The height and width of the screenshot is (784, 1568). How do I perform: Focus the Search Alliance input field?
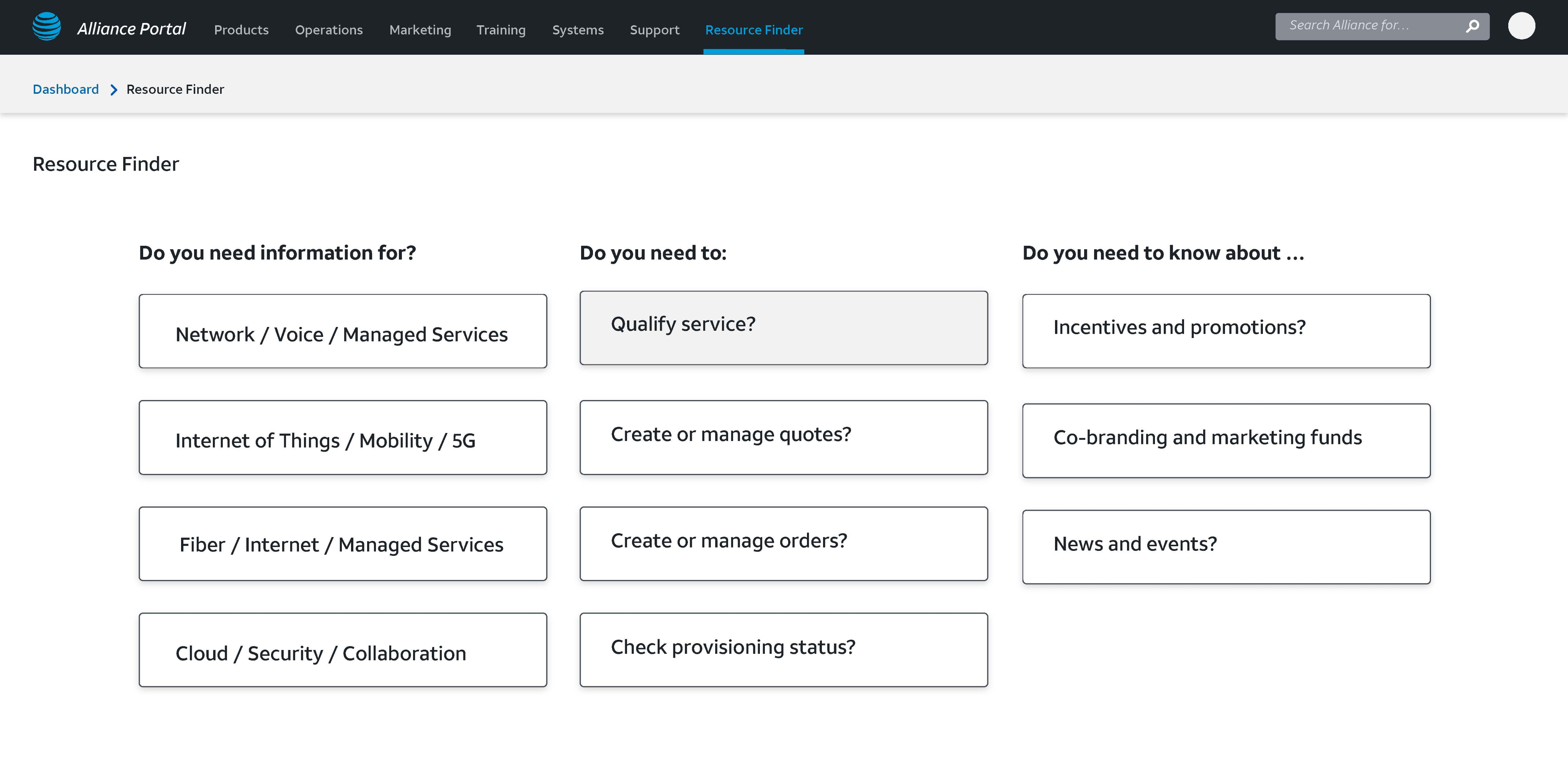click(1370, 26)
